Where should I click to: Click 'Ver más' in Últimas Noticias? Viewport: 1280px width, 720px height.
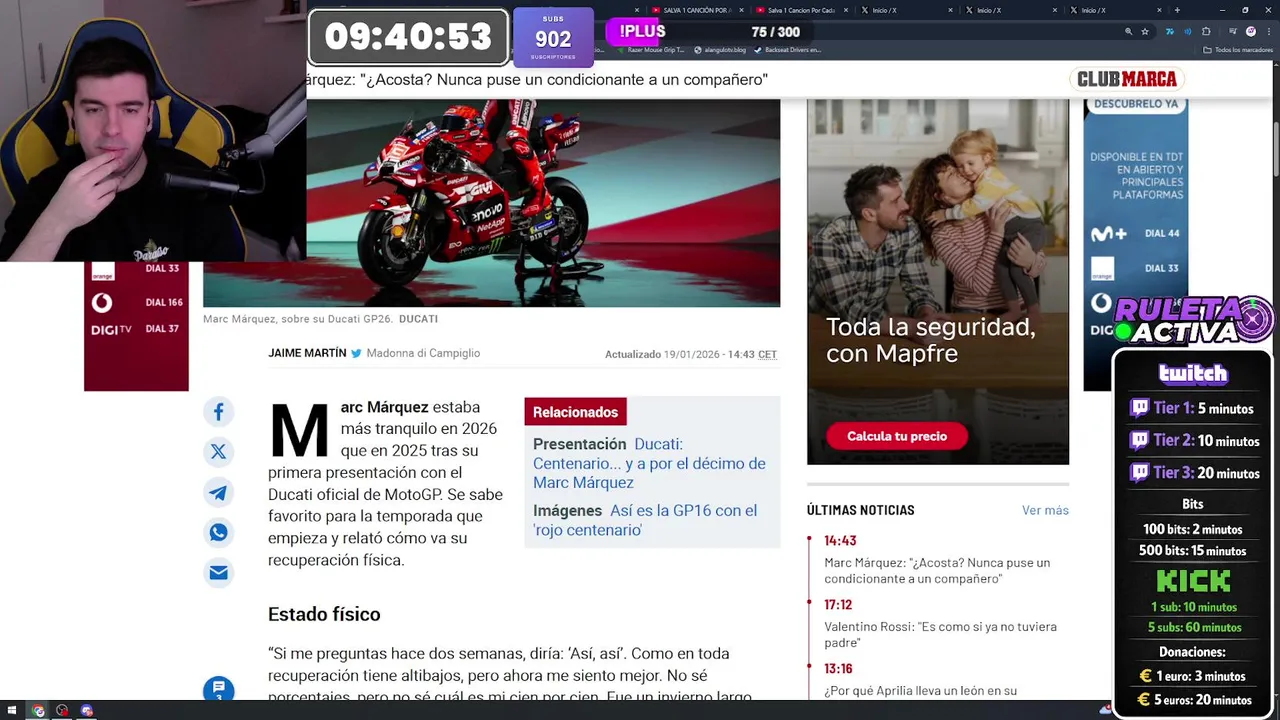point(1045,510)
